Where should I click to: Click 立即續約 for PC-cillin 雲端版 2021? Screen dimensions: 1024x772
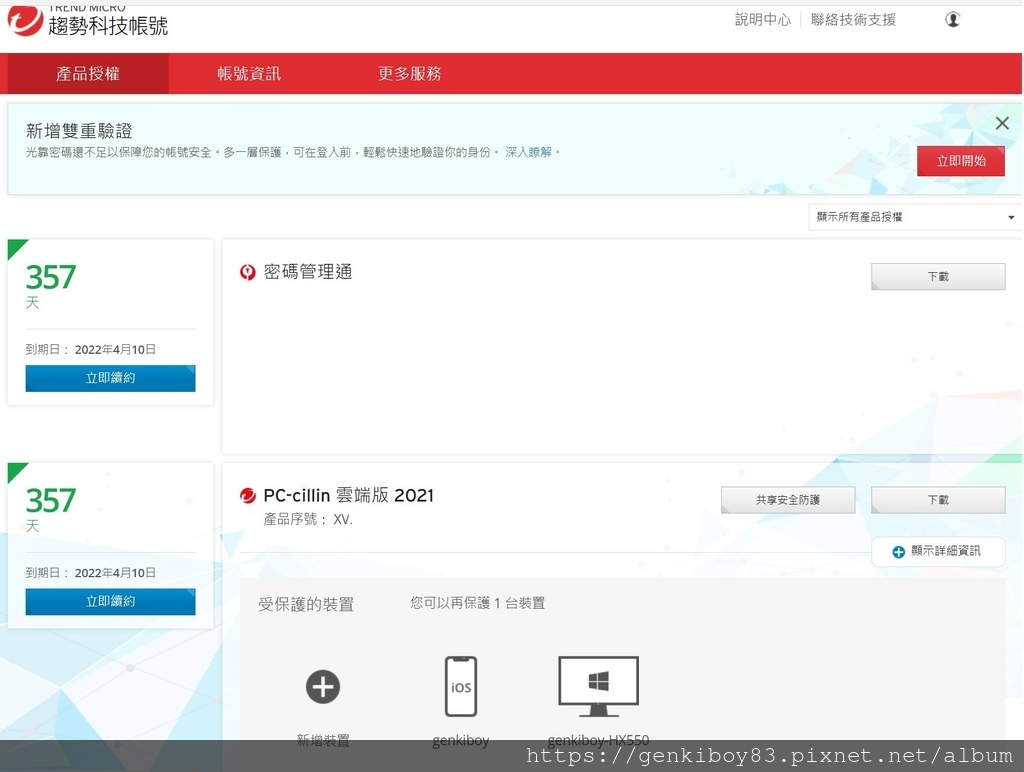[x=110, y=602]
